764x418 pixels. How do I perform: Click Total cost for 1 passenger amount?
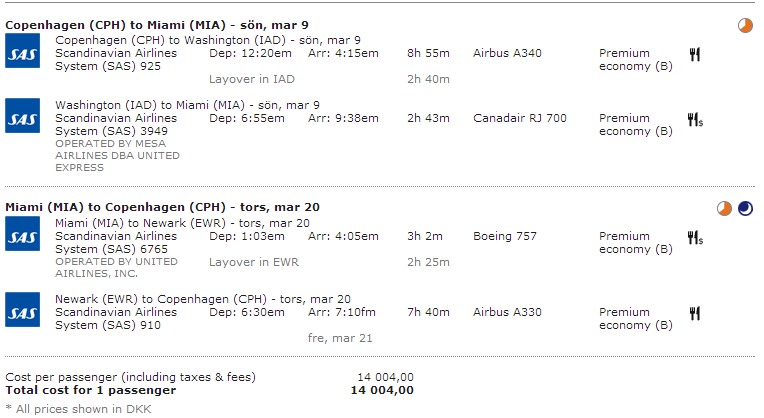click(x=382, y=390)
